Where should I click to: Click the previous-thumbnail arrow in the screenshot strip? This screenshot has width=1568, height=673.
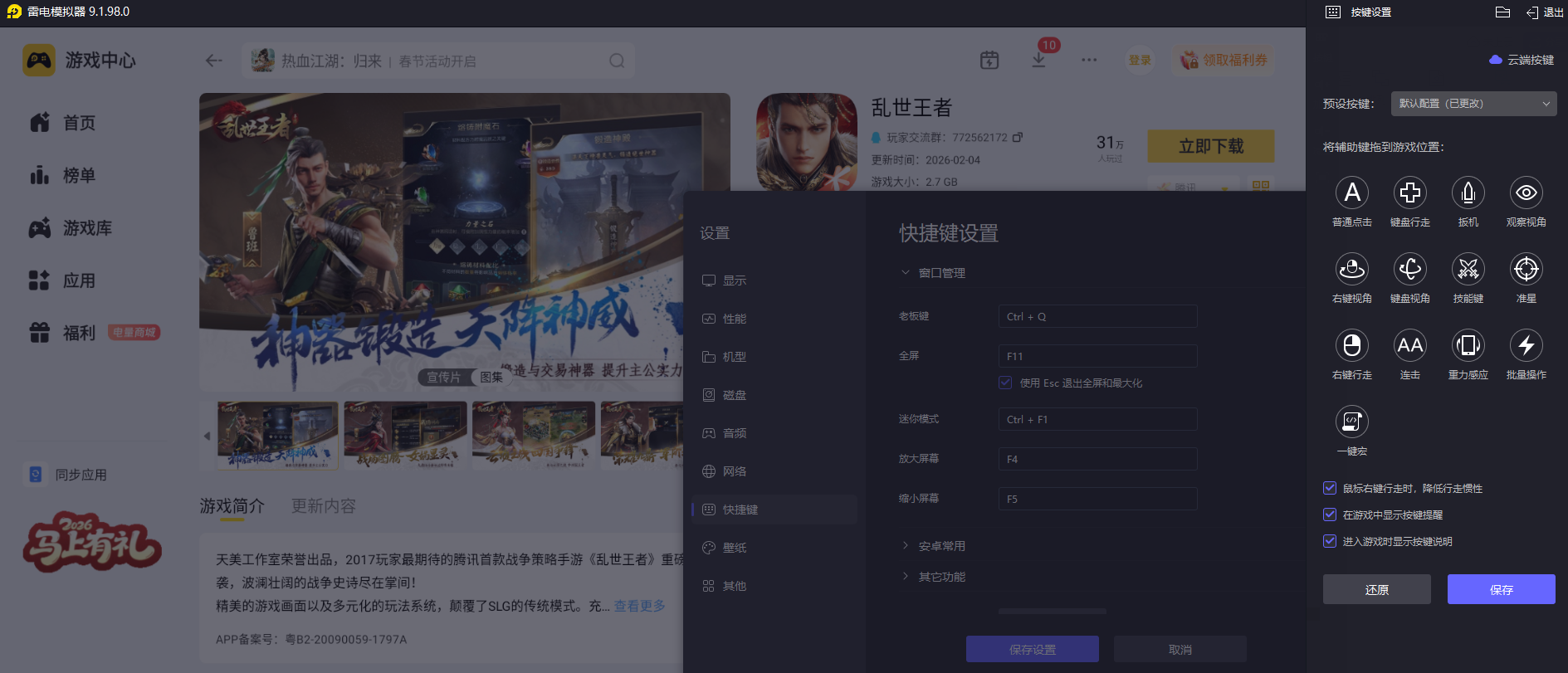coord(207,436)
